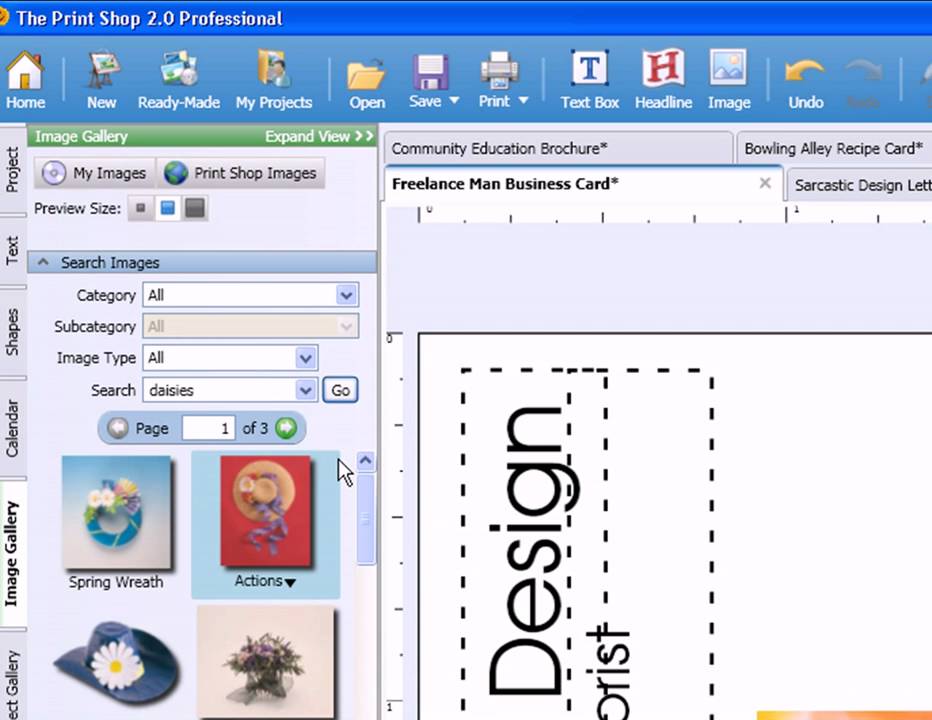Insert a Text Box
932x720 pixels.
pos(590,80)
